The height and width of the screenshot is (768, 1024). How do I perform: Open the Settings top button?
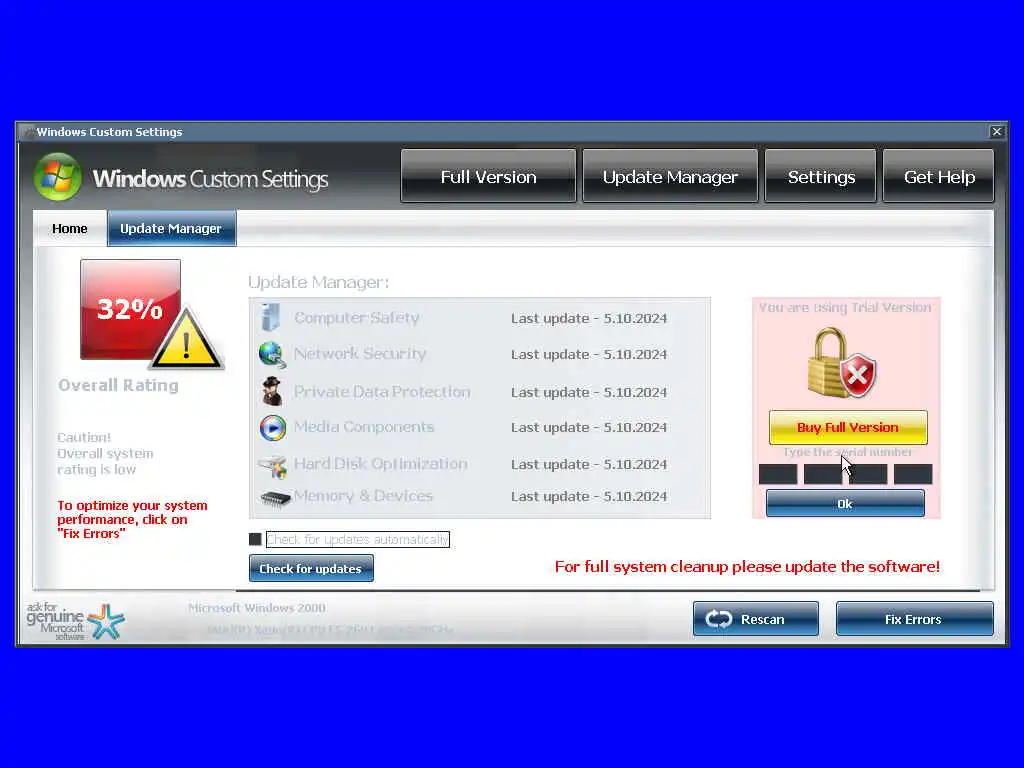[x=821, y=176]
